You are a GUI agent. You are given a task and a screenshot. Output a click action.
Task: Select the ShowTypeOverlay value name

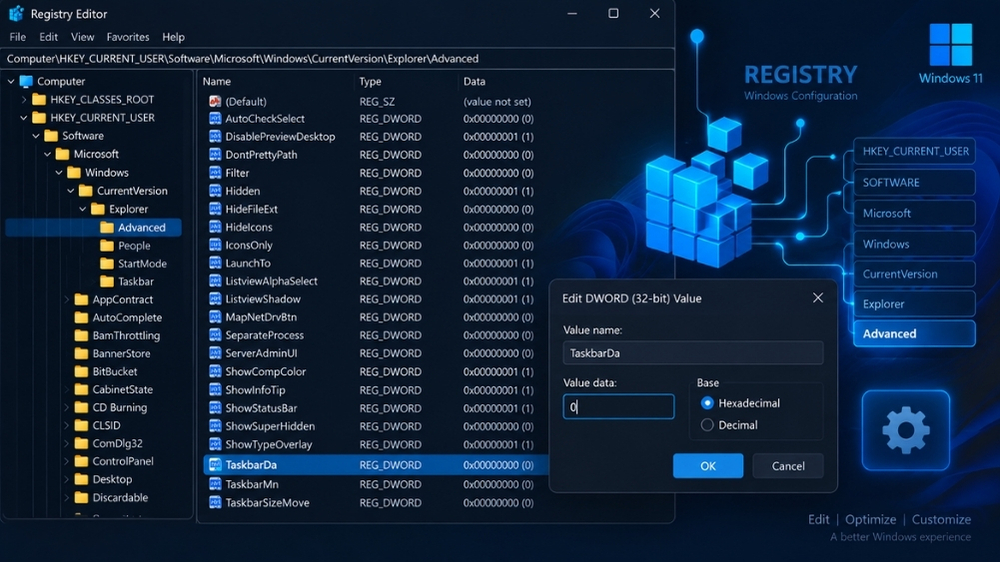[268, 445]
